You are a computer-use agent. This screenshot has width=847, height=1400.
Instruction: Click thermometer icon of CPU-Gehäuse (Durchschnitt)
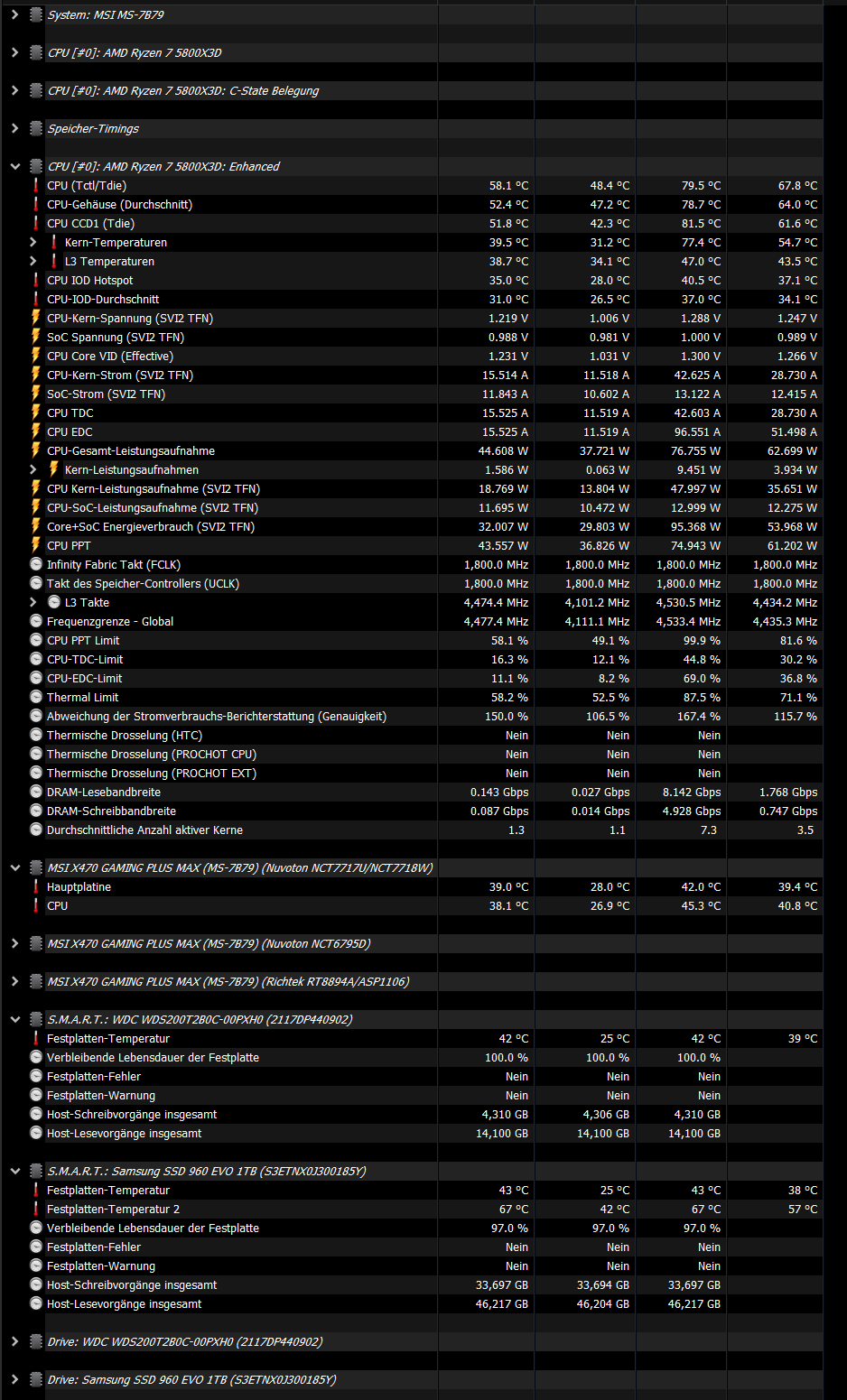tap(36, 204)
